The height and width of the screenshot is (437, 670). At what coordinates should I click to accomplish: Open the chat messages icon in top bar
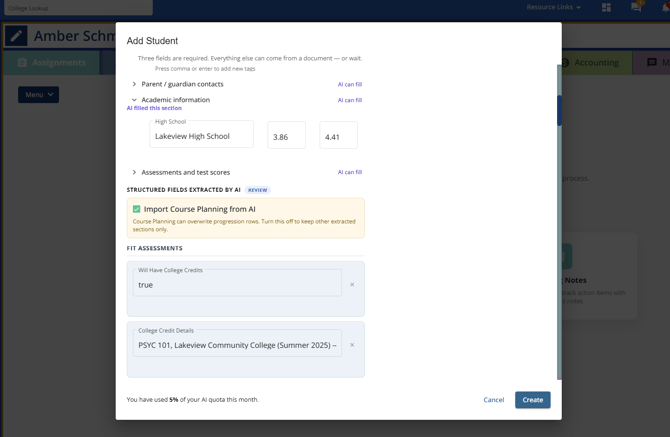pyautogui.click(x=636, y=7)
